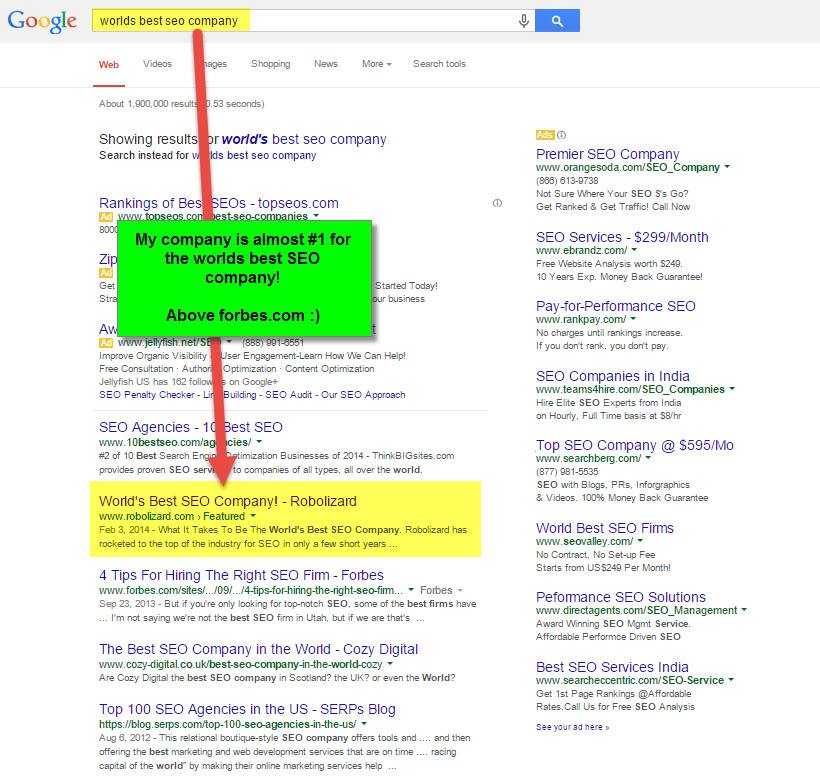Viewport: 820px width, 778px height.
Task: Open the 'SEO Audit' sitelink
Action: pyautogui.click(x=288, y=395)
